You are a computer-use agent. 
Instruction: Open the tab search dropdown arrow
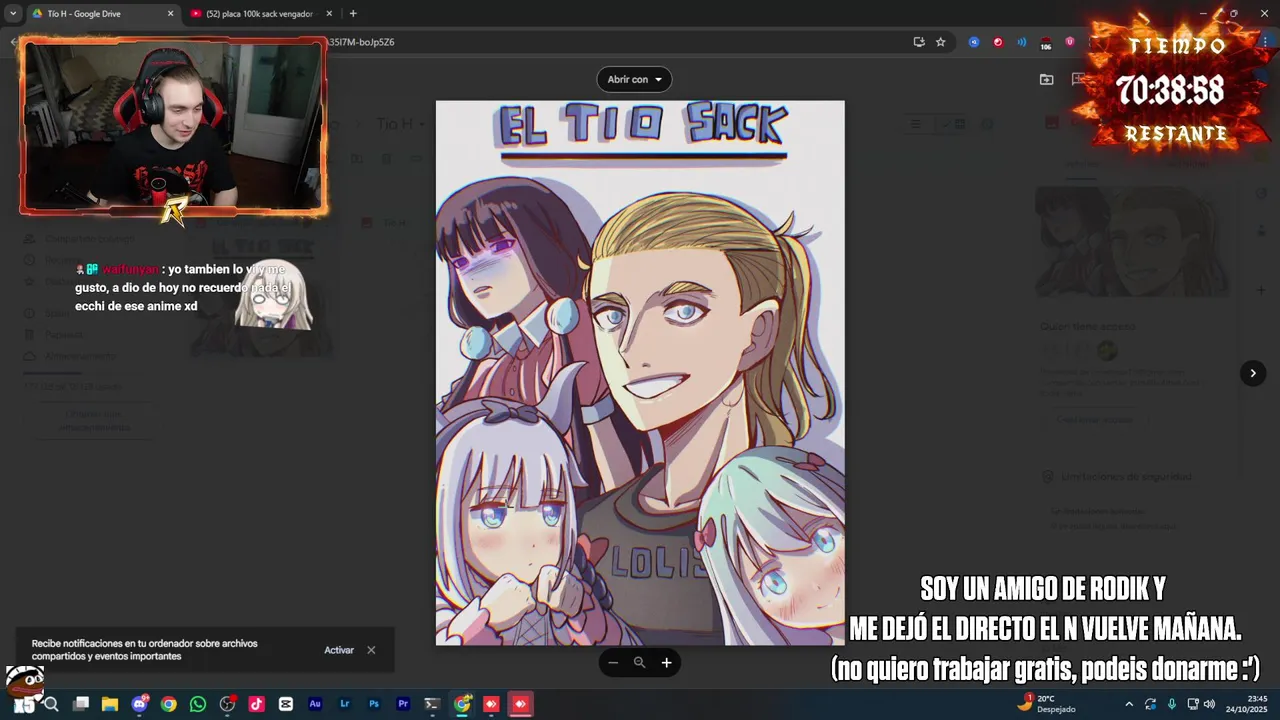click(x=12, y=14)
